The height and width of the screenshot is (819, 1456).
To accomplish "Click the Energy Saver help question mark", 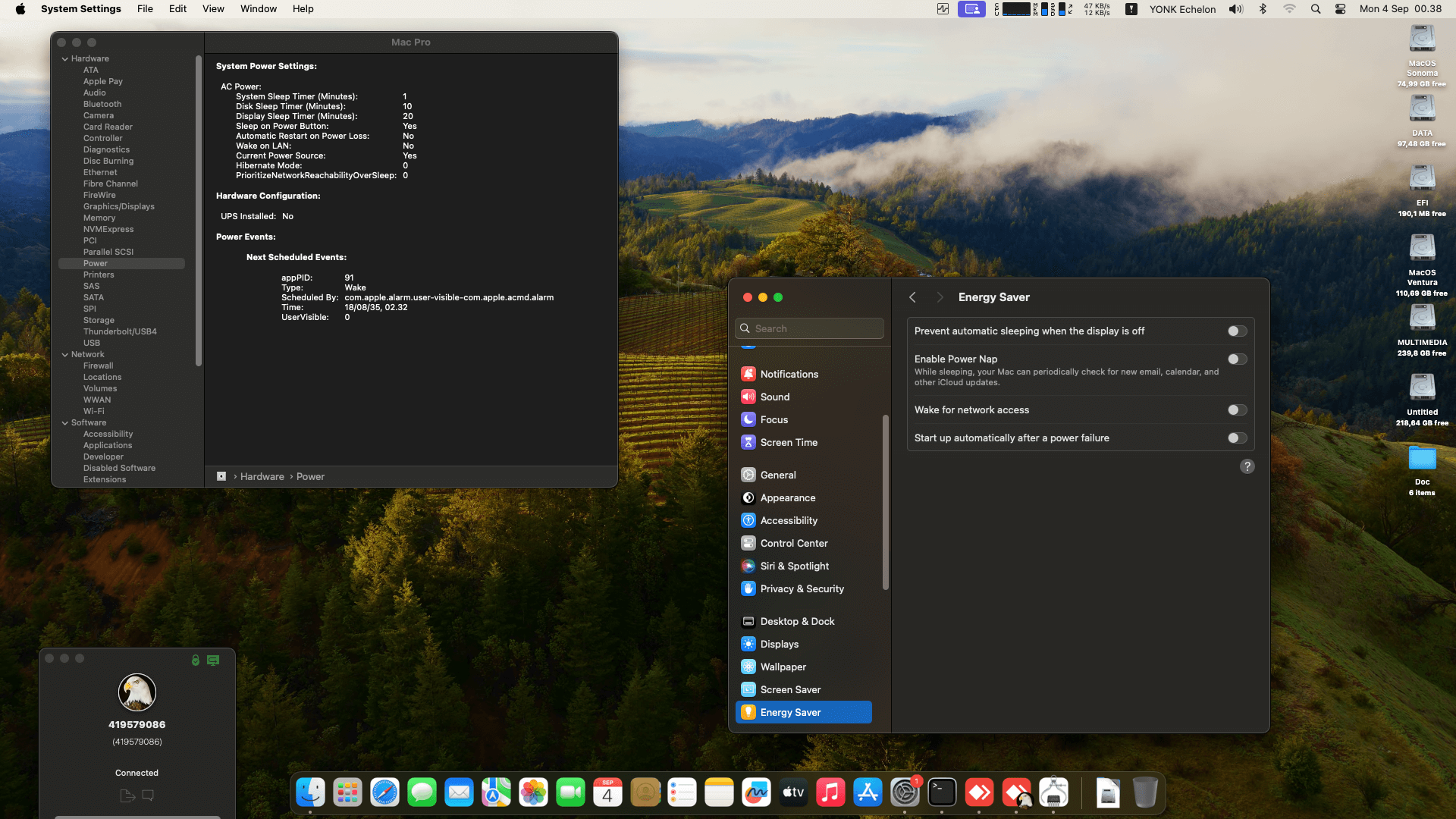I will (1247, 466).
